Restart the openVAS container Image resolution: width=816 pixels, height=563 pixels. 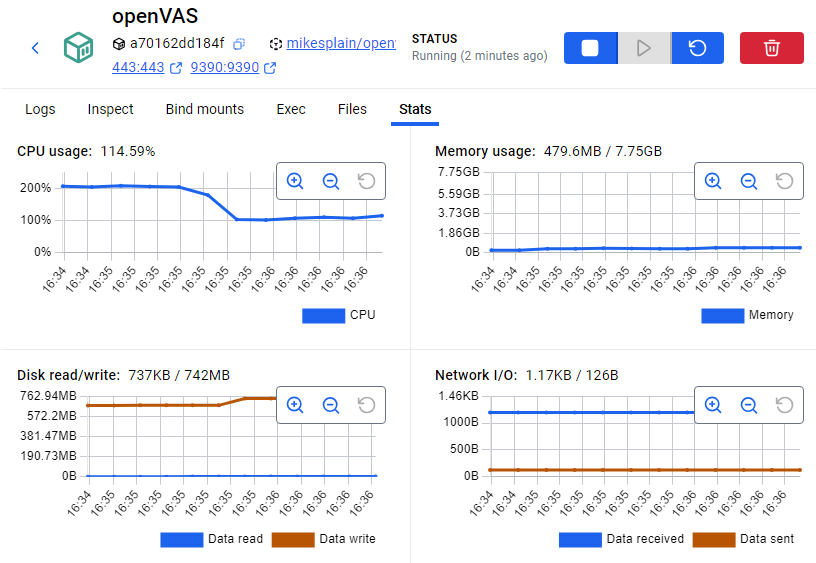697,48
